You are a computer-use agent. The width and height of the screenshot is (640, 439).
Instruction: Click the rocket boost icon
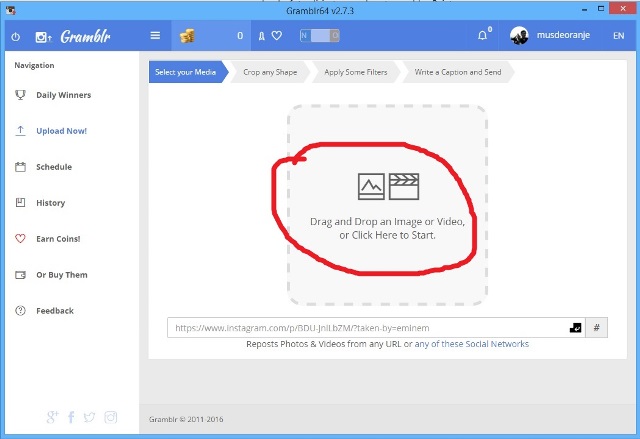[x=262, y=36]
